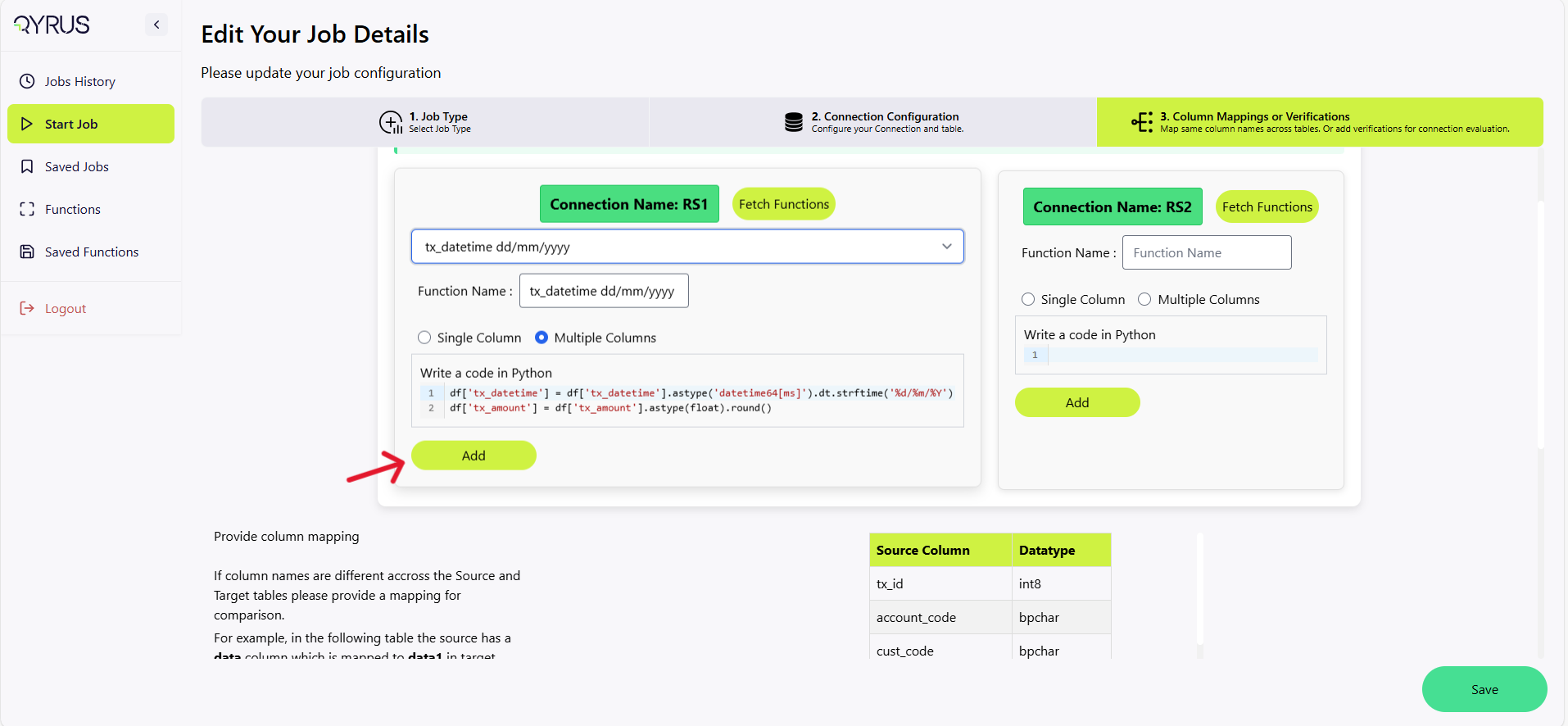This screenshot has width=1568, height=726.
Task: Enable Multiple Columns option under RS2
Action: [x=1144, y=299]
